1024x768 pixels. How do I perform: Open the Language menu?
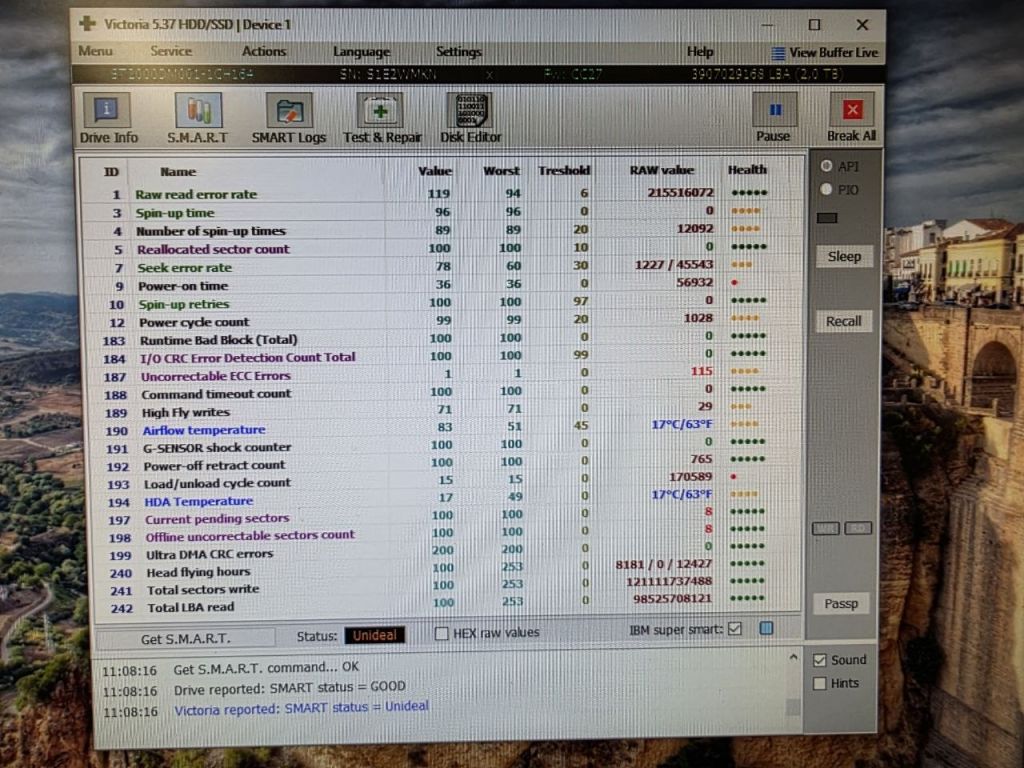click(361, 52)
